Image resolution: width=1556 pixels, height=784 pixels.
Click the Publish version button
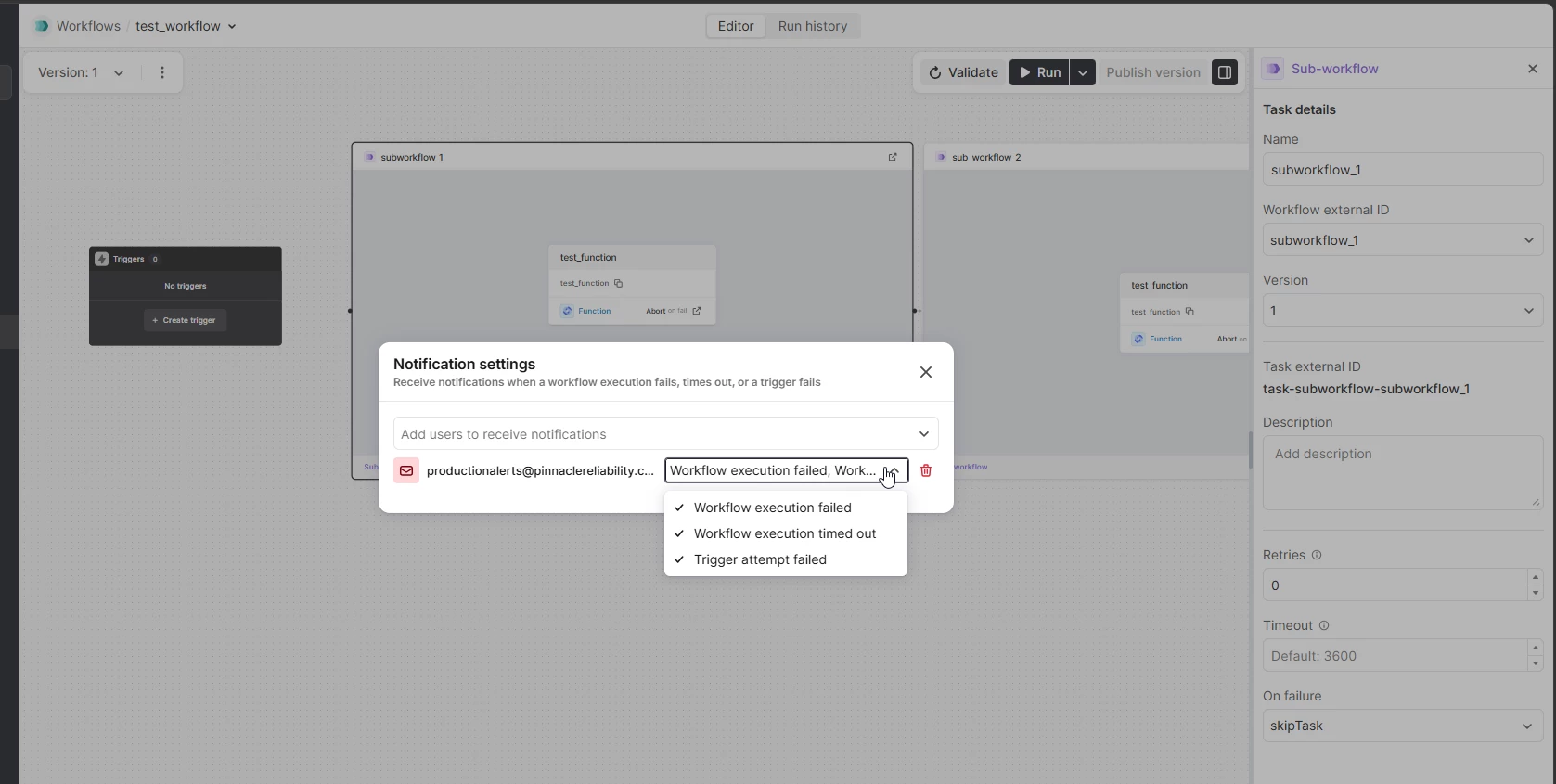tap(1153, 72)
